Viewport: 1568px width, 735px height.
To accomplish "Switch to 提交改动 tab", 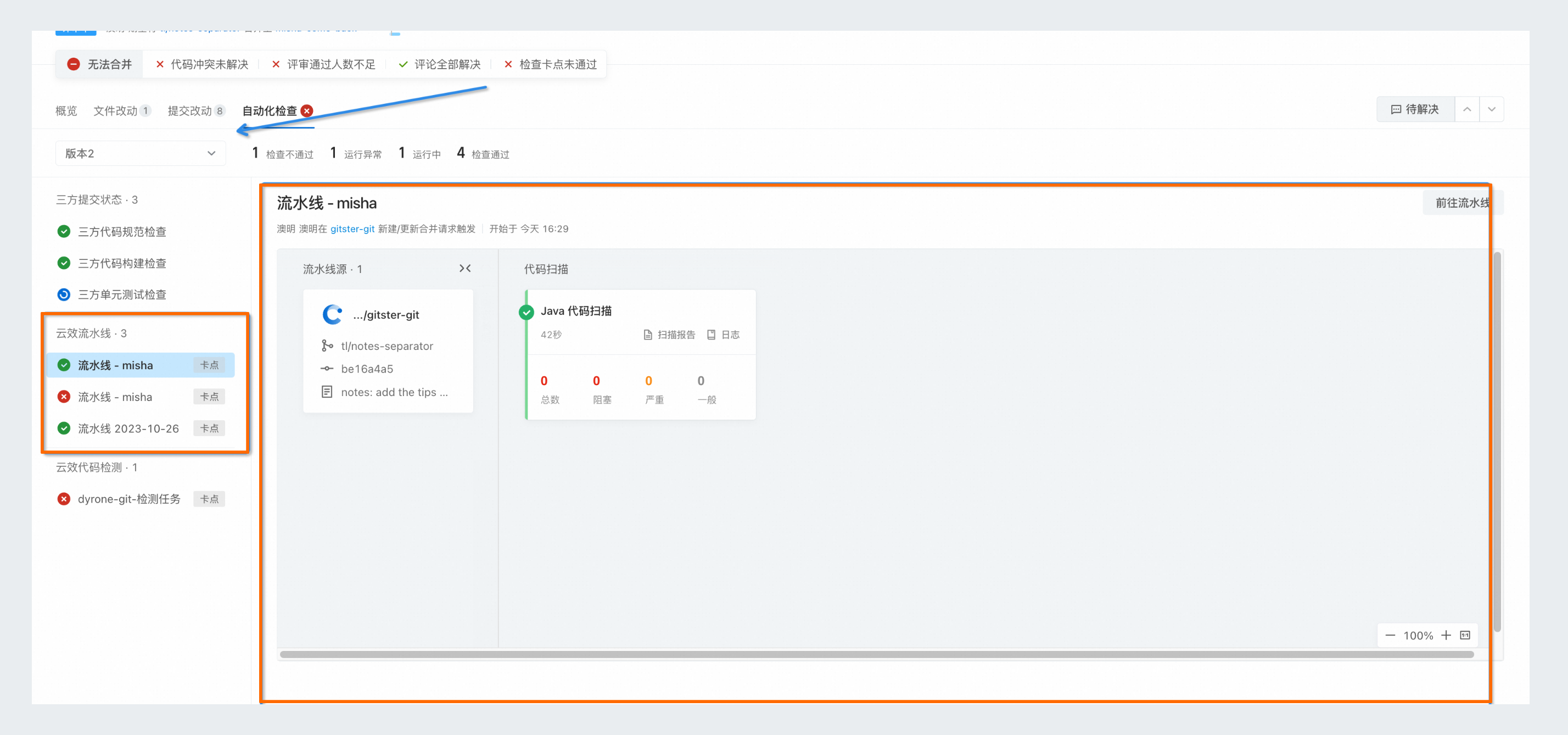I will 196,111.
